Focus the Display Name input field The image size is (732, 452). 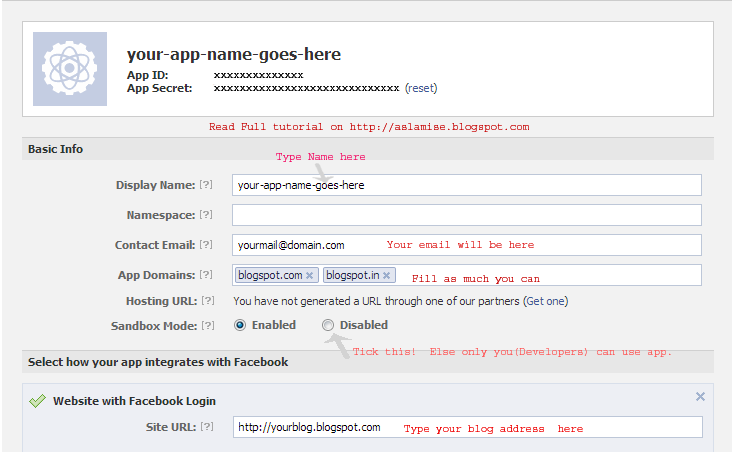coord(467,185)
